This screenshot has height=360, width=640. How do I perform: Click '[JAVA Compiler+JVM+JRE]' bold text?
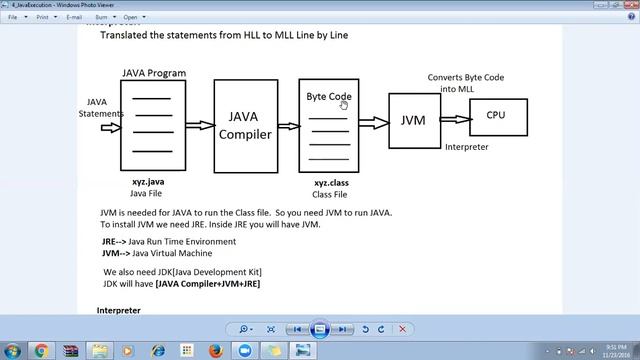point(208,284)
